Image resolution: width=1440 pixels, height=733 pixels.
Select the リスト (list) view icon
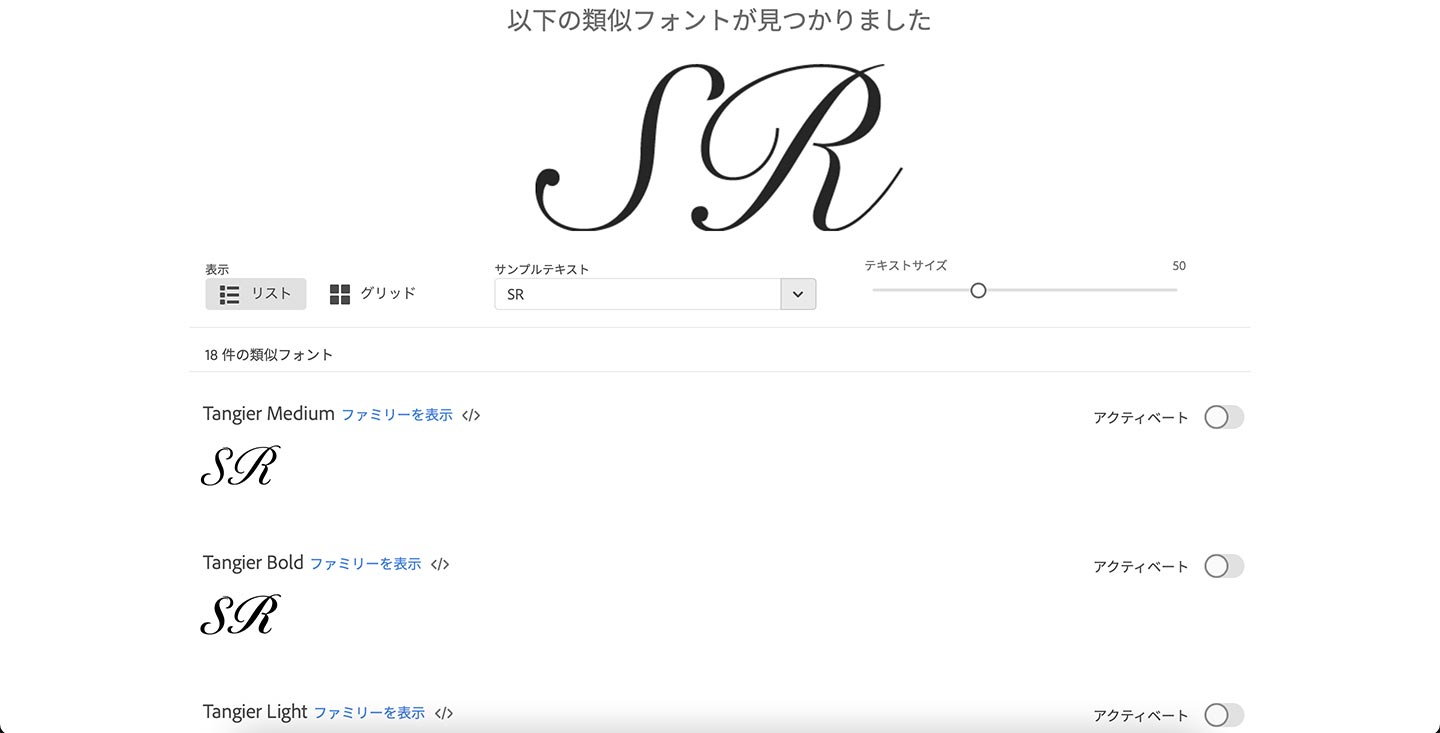256,293
